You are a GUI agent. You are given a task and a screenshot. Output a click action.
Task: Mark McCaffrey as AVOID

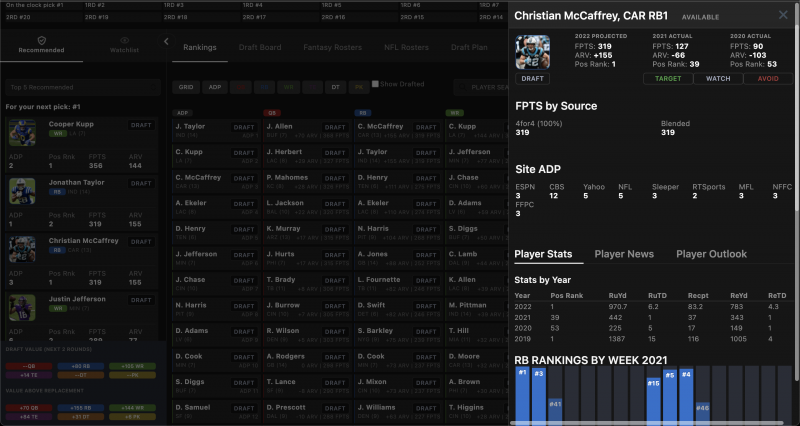coord(768,79)
